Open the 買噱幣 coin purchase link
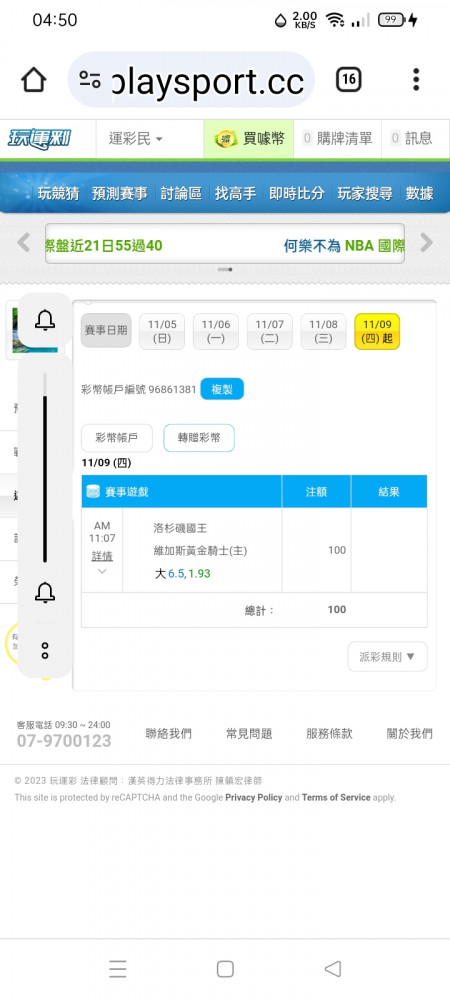This screenshot has width=450, height=1000. point(249,138)
